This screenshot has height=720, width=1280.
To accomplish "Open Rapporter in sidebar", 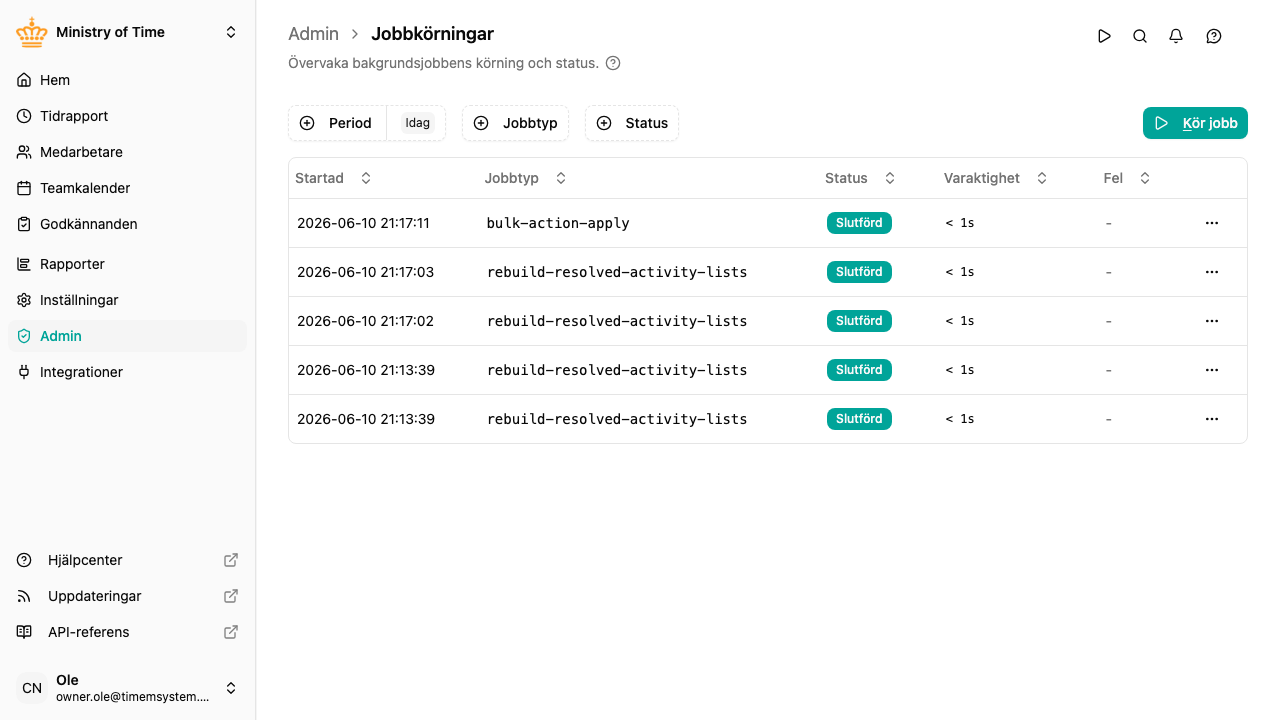I will tap(127, 264).
